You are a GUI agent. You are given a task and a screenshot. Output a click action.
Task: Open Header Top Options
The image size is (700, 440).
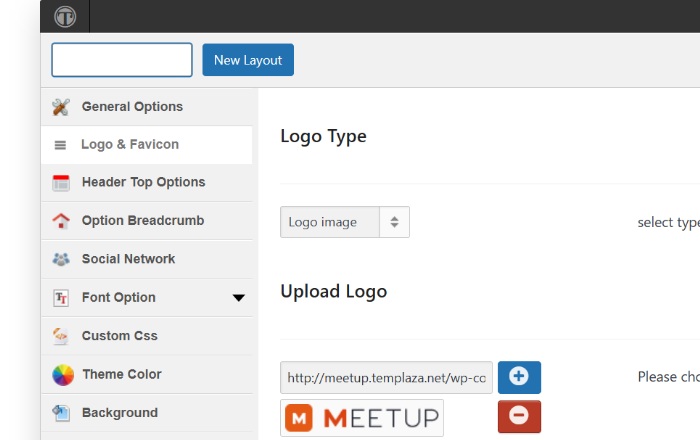point(147,183)
